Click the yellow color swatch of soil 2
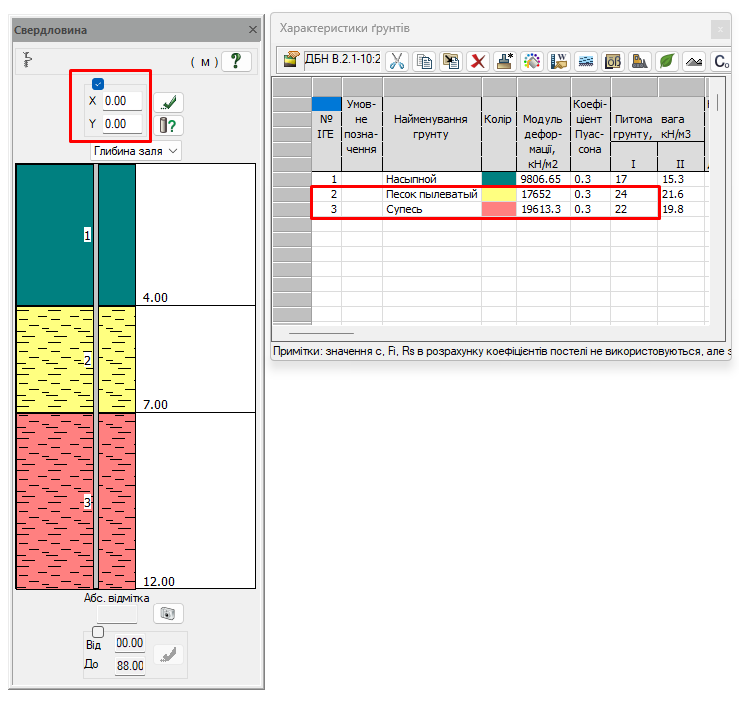The image size is (739, 702). [x=498, y=194]
